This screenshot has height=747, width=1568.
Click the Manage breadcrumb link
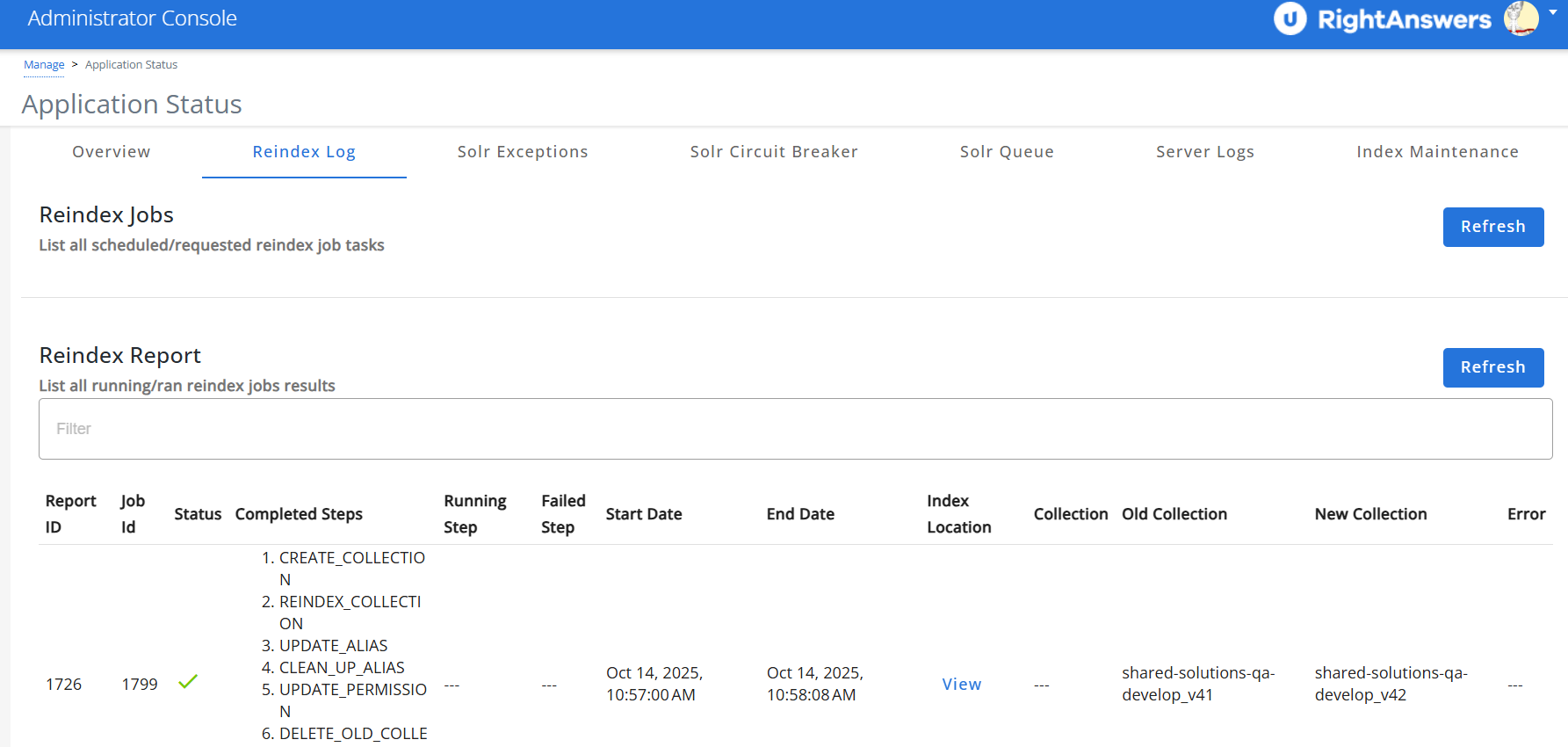(44, 65)
